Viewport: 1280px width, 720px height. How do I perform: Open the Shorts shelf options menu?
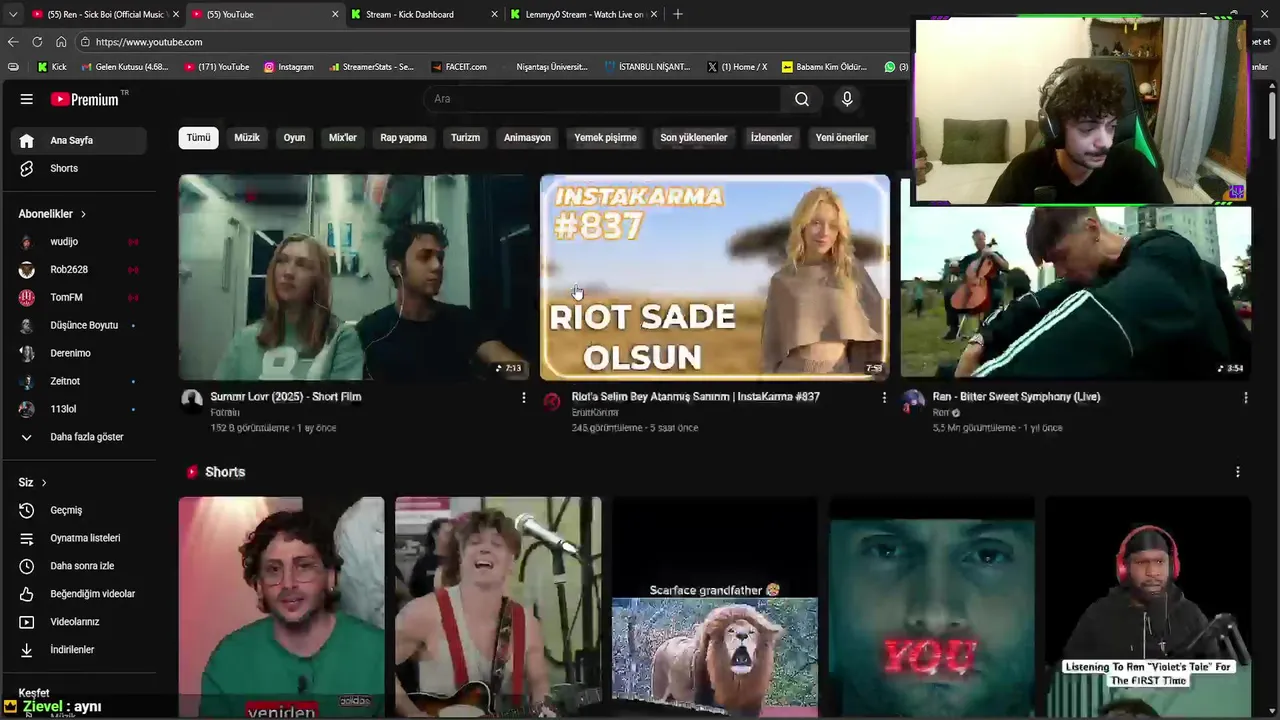1238,472
